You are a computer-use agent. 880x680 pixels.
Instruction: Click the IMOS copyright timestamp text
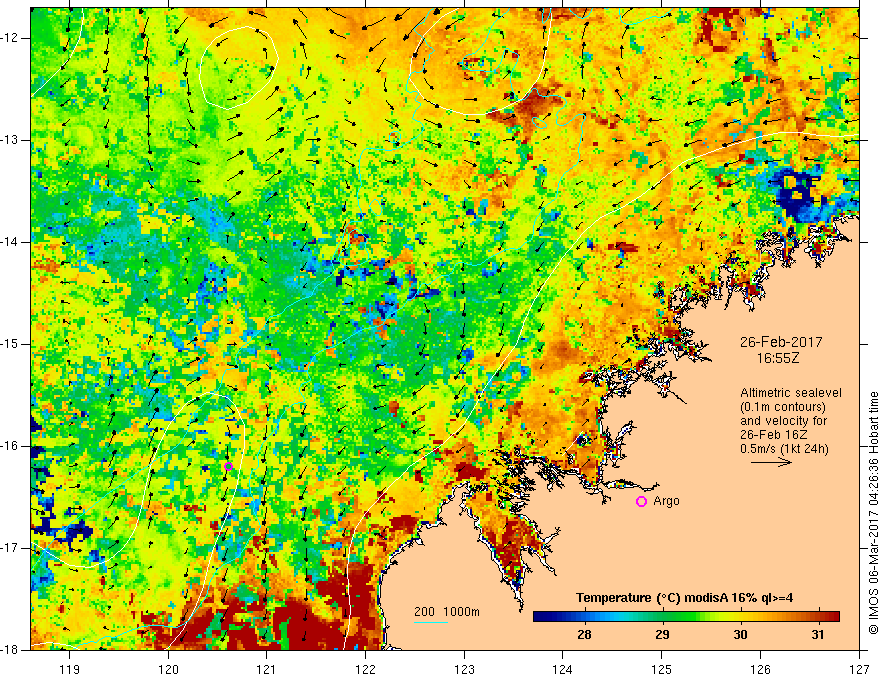coord(873,512)
